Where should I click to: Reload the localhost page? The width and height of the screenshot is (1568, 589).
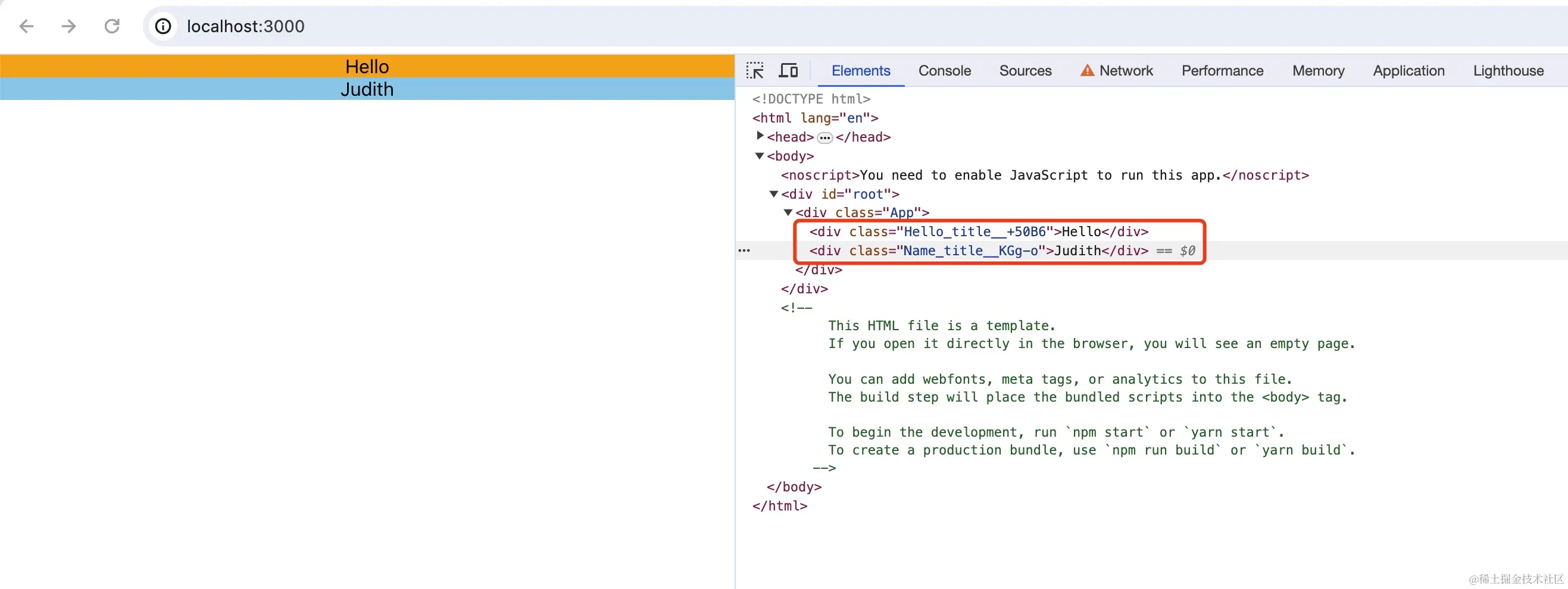coord(112,26)
